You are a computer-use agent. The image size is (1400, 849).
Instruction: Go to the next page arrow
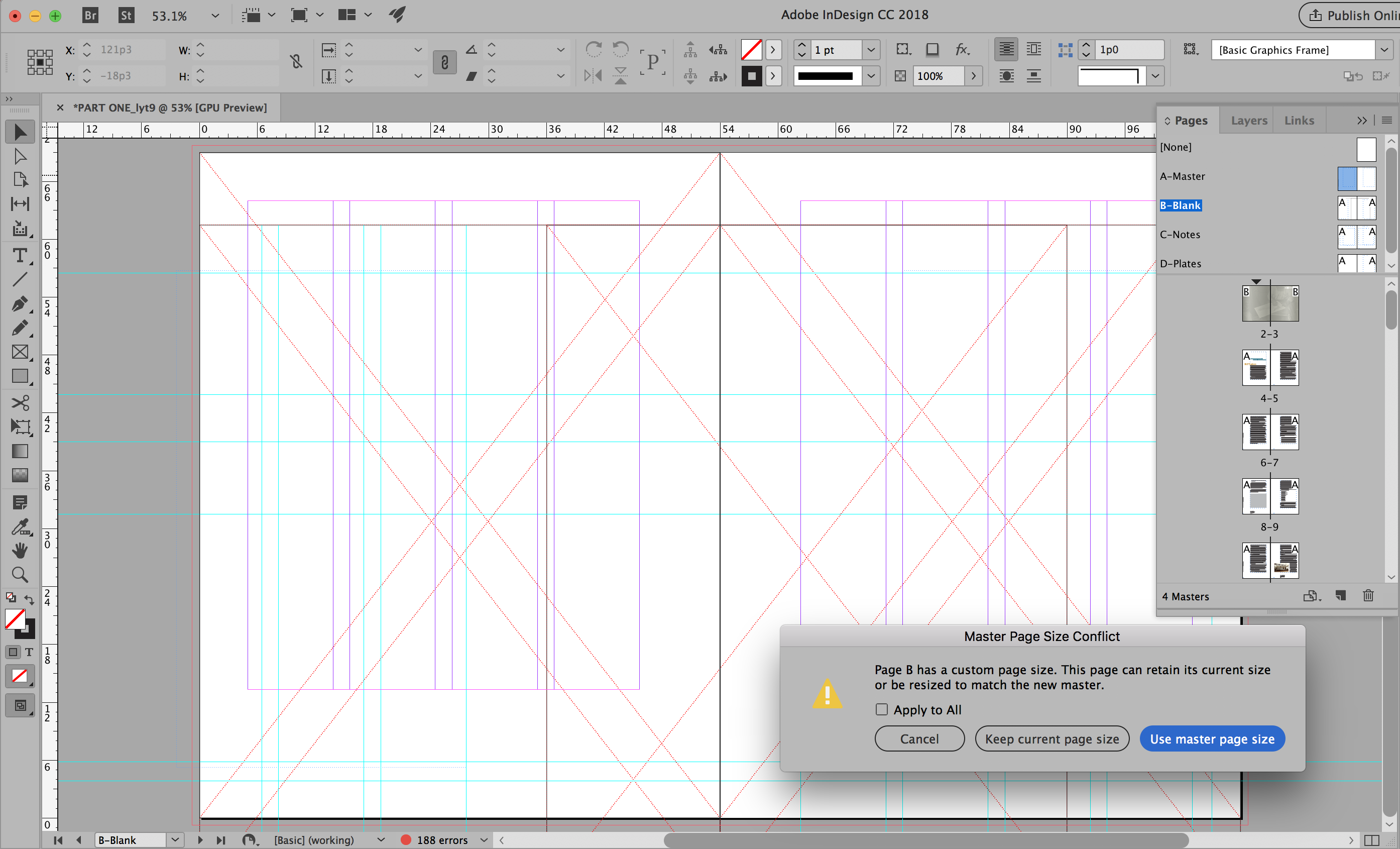click(199, 840)
